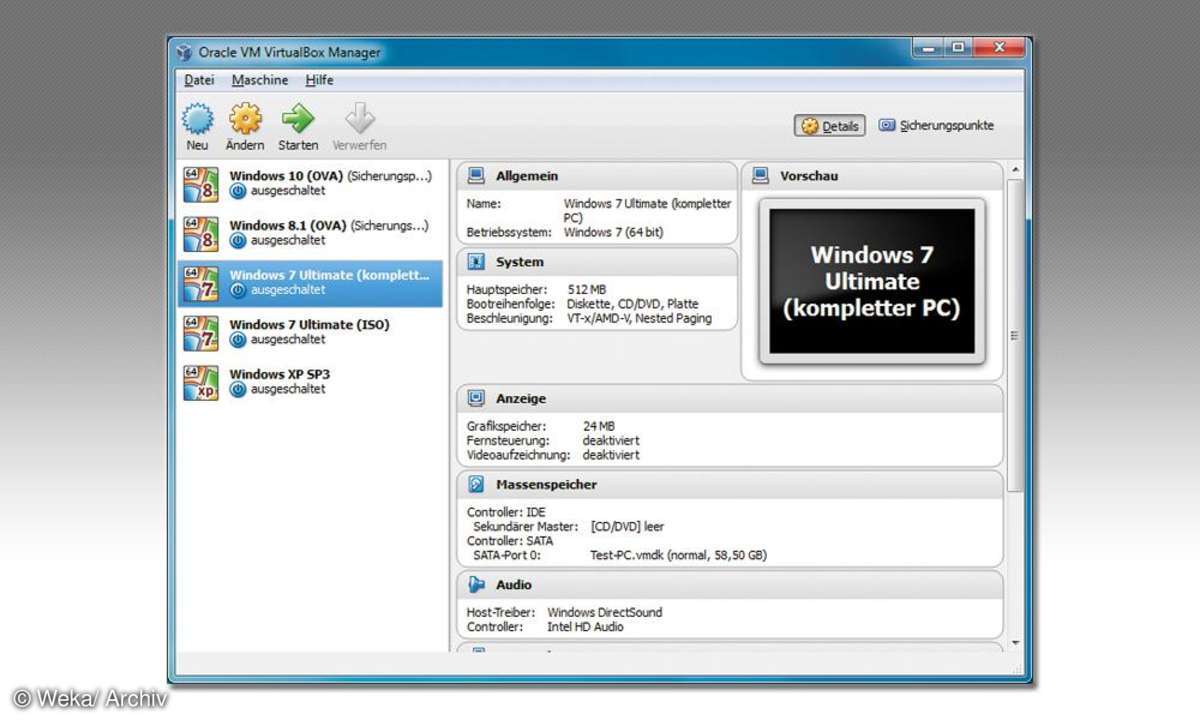Open the Massenspeicher settings header link
The image size is (1200, 720).
coord(546,484)
